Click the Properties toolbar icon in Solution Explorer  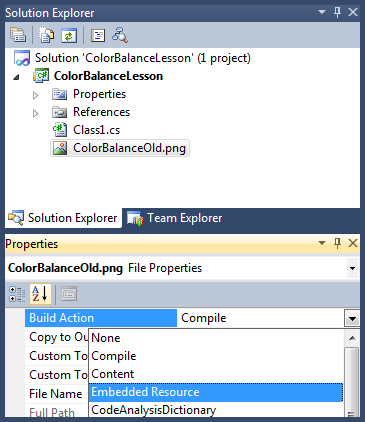click(x=18, y=35)
